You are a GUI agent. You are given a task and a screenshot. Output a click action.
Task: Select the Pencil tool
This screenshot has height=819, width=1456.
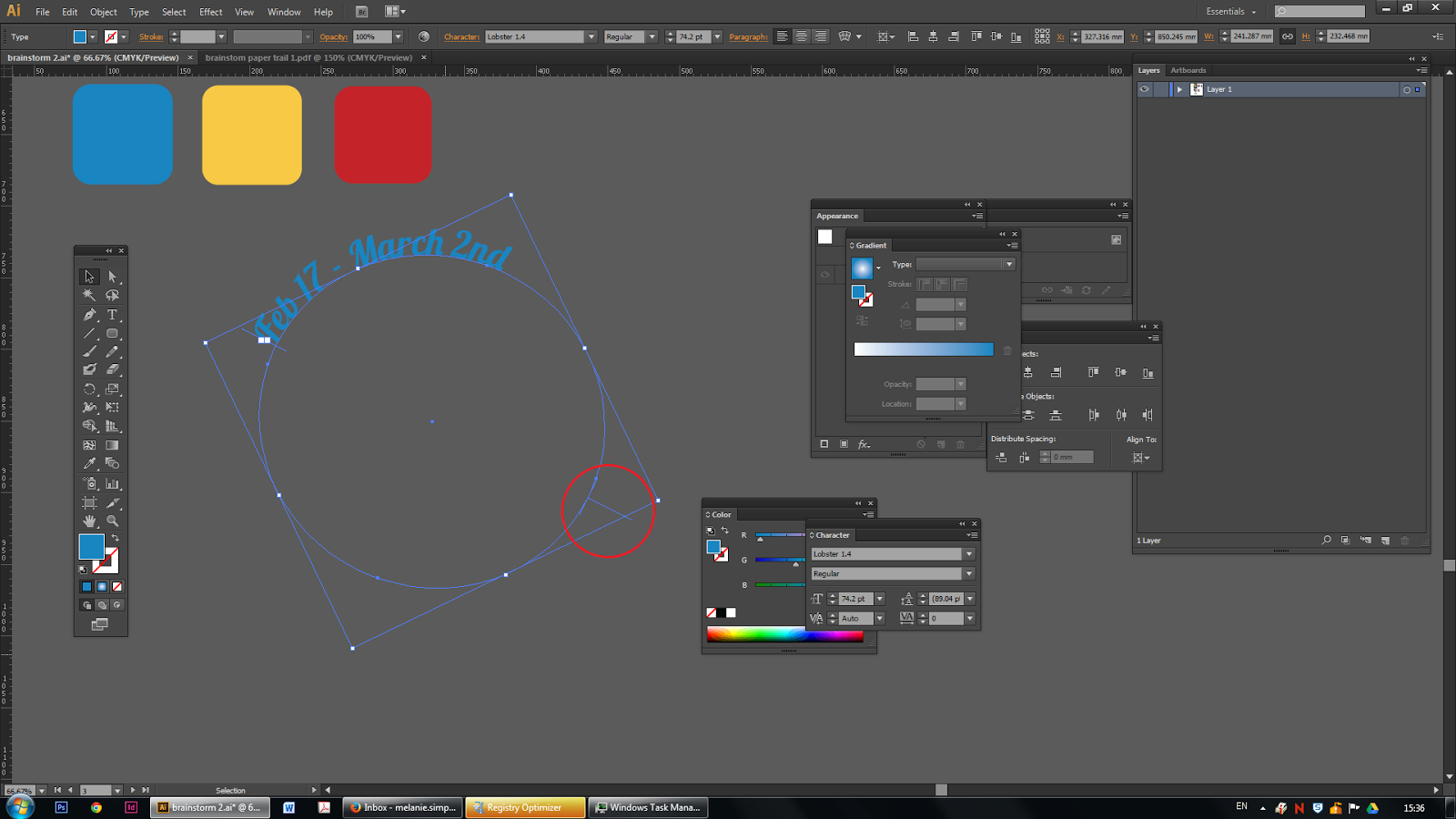coord(113,352)
